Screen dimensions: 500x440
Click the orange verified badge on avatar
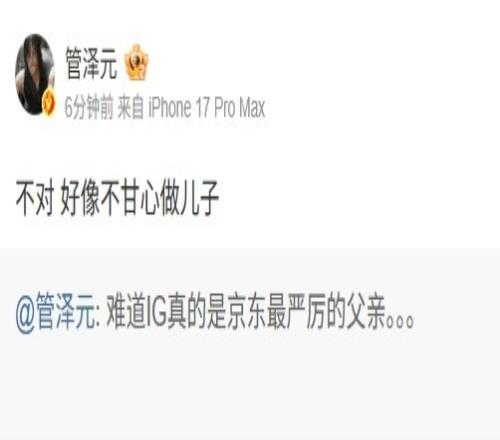[48, 104]
